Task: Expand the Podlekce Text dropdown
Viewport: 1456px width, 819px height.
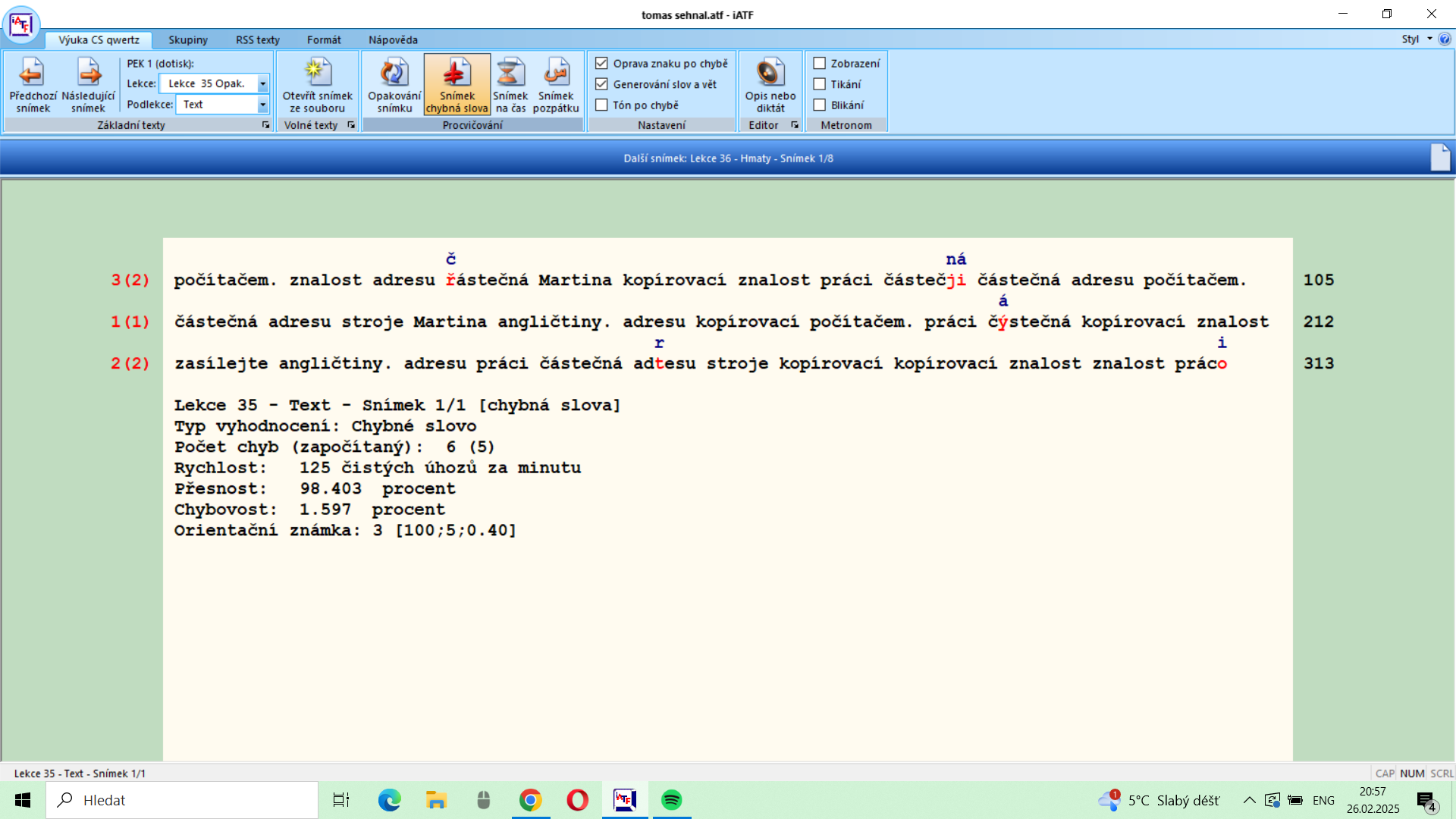Action: click(262, 105)
